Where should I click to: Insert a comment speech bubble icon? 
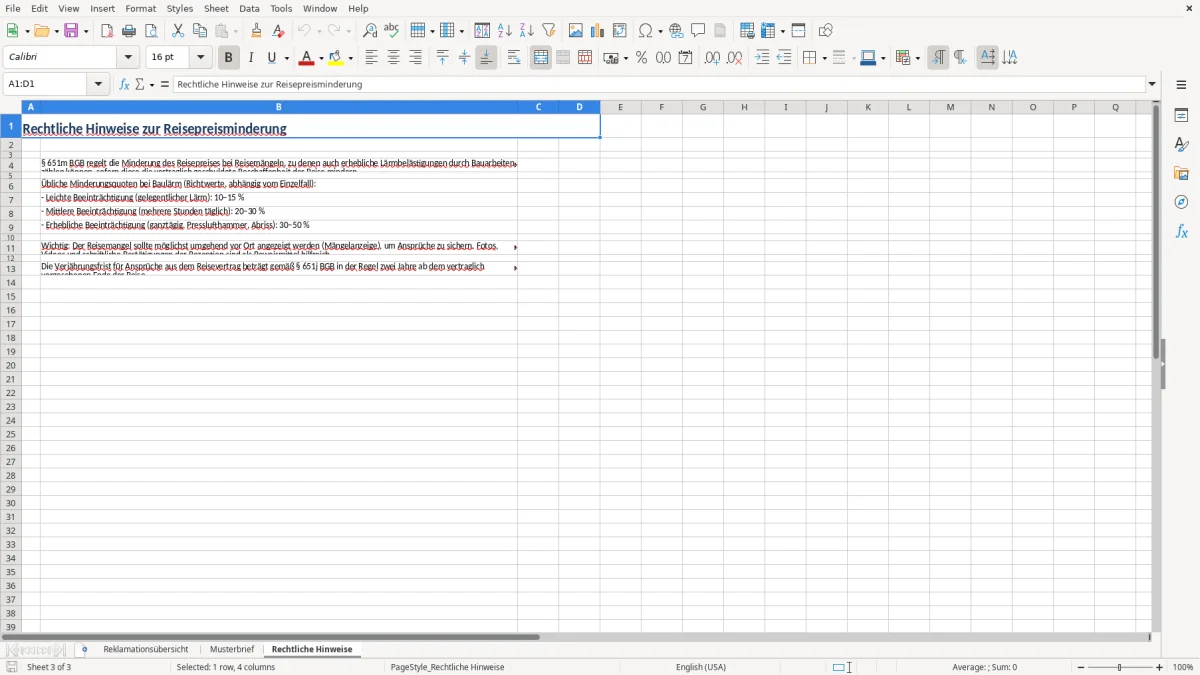tap(699, 31)
